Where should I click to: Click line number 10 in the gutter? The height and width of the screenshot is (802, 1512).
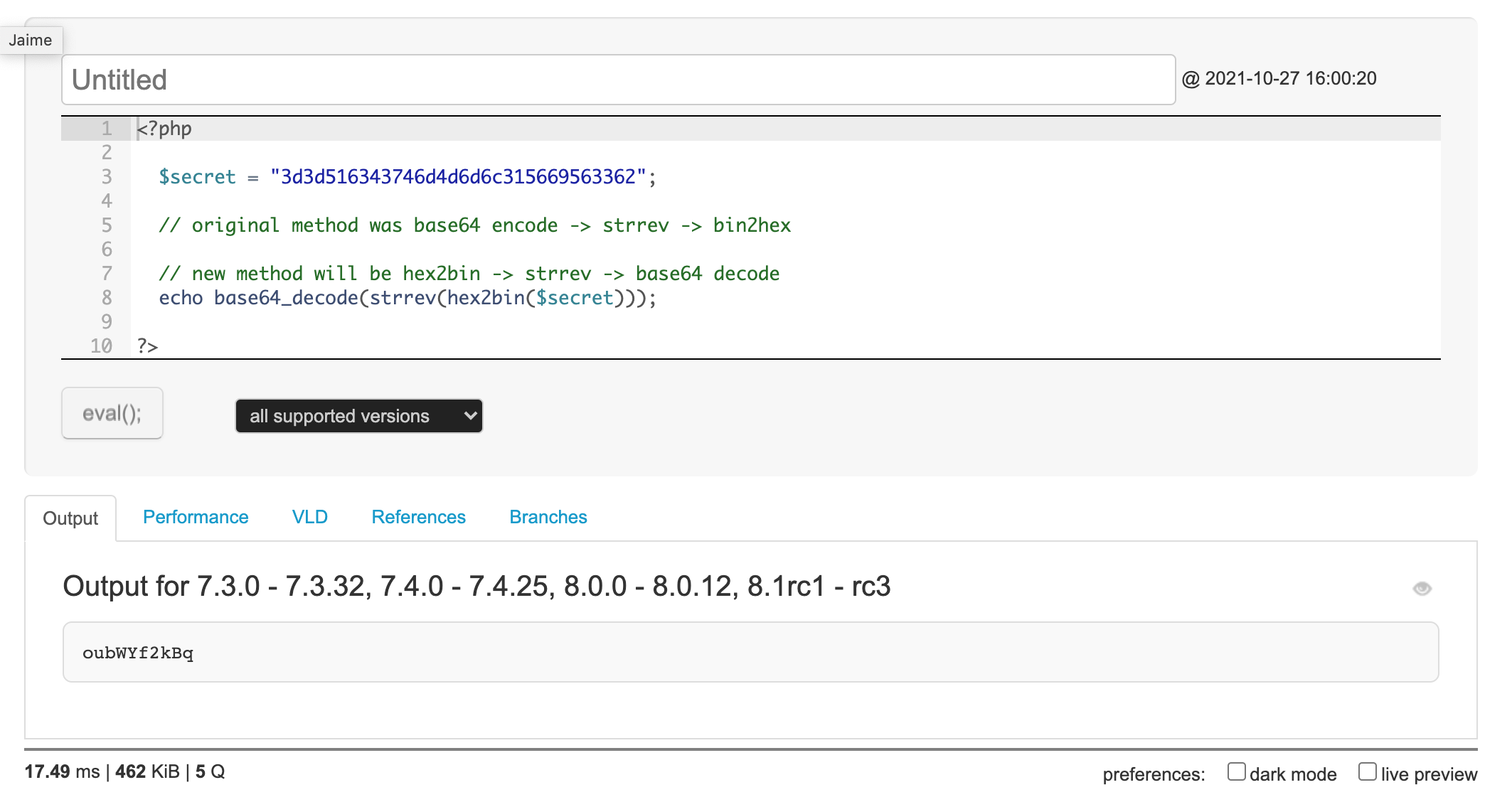[x=101, y=346]
